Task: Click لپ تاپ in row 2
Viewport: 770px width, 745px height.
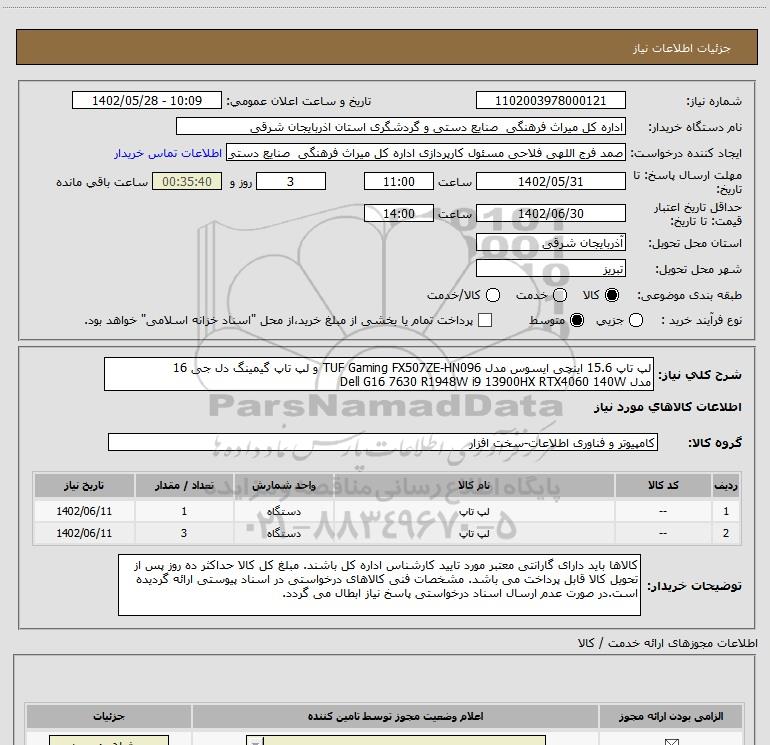Action: click(x=474, y=533)
